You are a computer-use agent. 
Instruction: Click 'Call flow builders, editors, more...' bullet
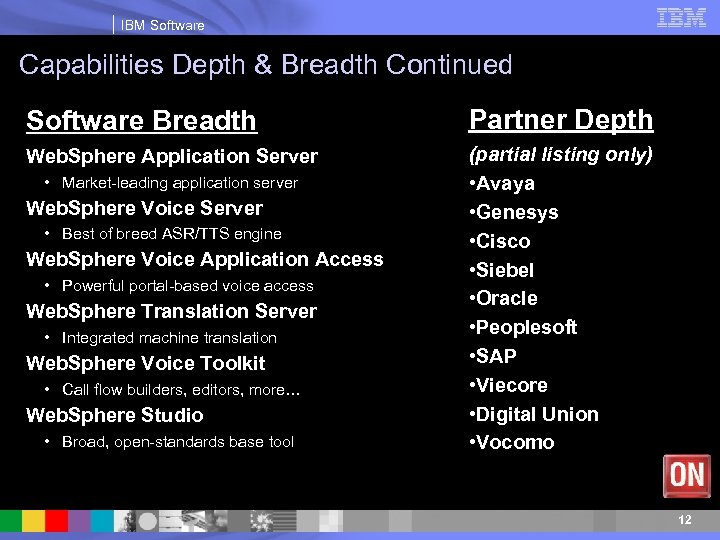coord(181,390)
